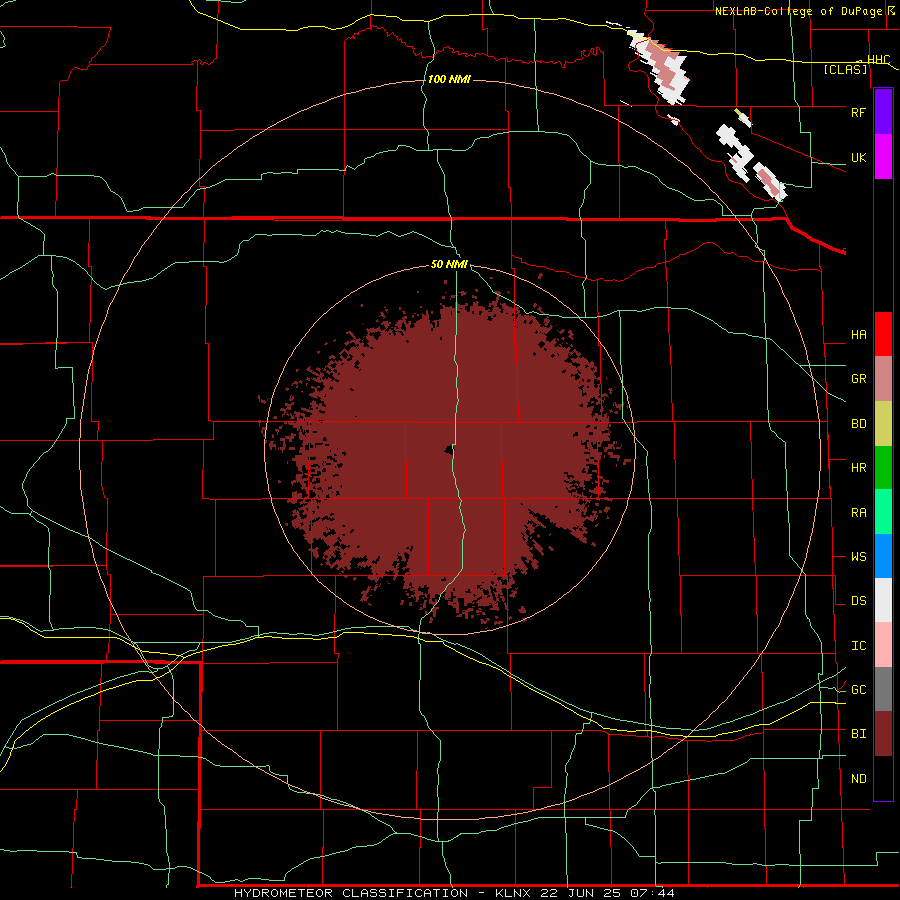900x900 pixels.
Task: Click the 22 JUN 25 date
Action: tap(580, 893)
